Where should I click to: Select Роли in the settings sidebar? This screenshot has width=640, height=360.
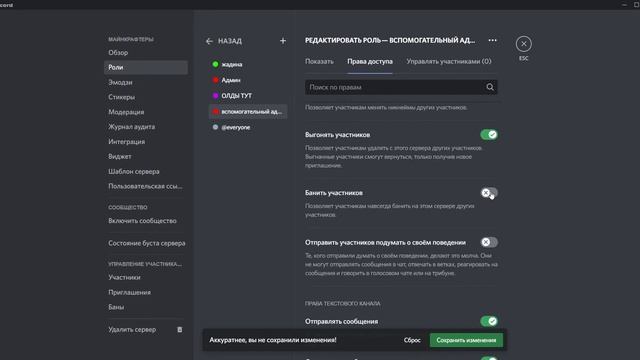click(x=146, y=67)
